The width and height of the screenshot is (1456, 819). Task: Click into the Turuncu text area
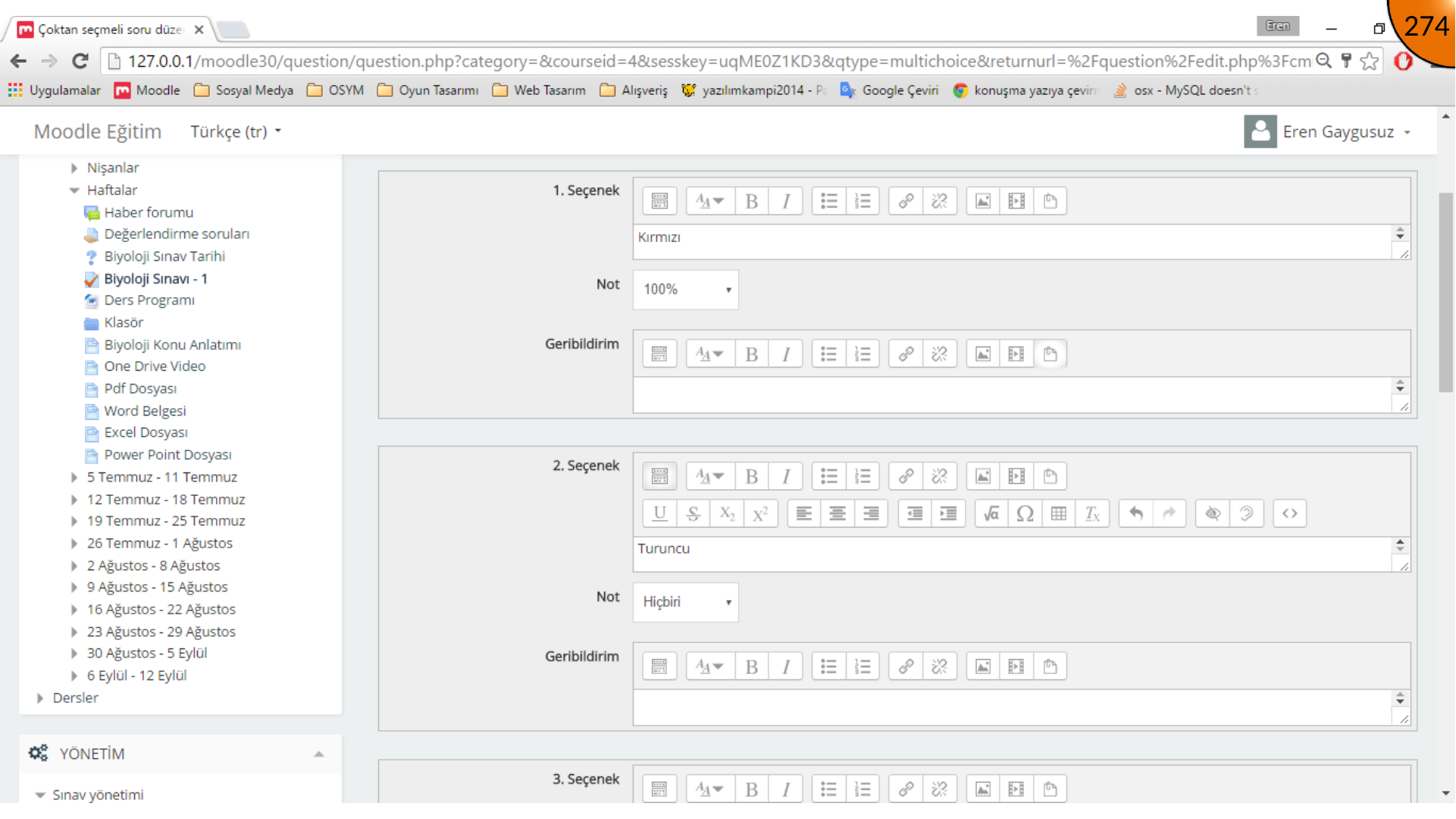tap(1013, 554)
